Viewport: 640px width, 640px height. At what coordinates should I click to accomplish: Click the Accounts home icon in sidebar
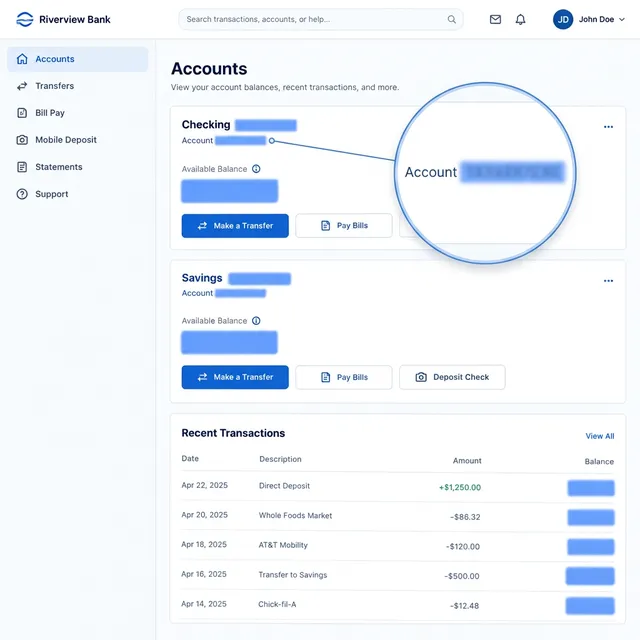[x=22, y=59]
